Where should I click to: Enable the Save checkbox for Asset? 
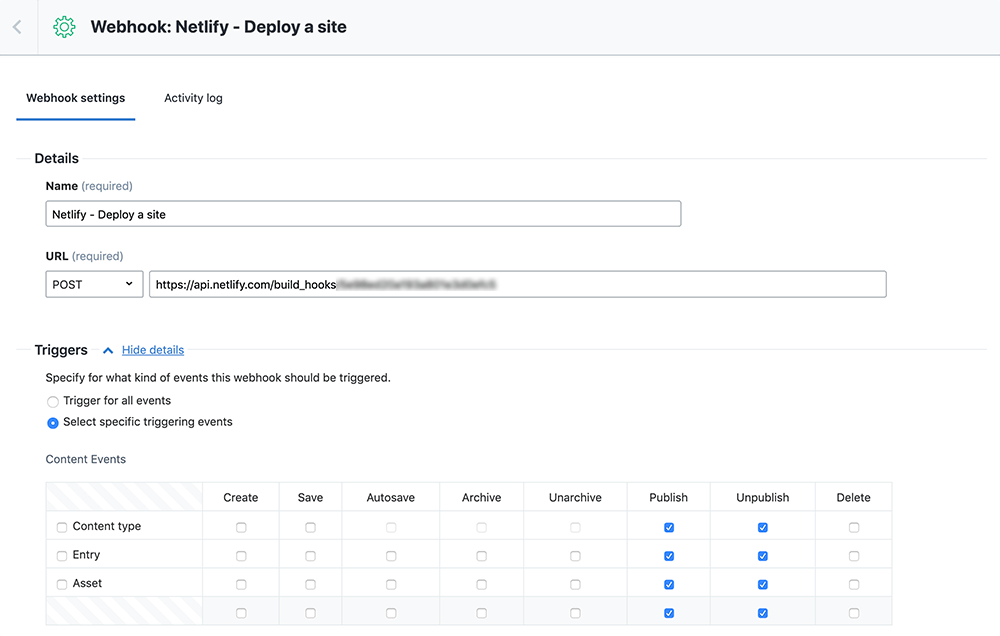point(310,583)
